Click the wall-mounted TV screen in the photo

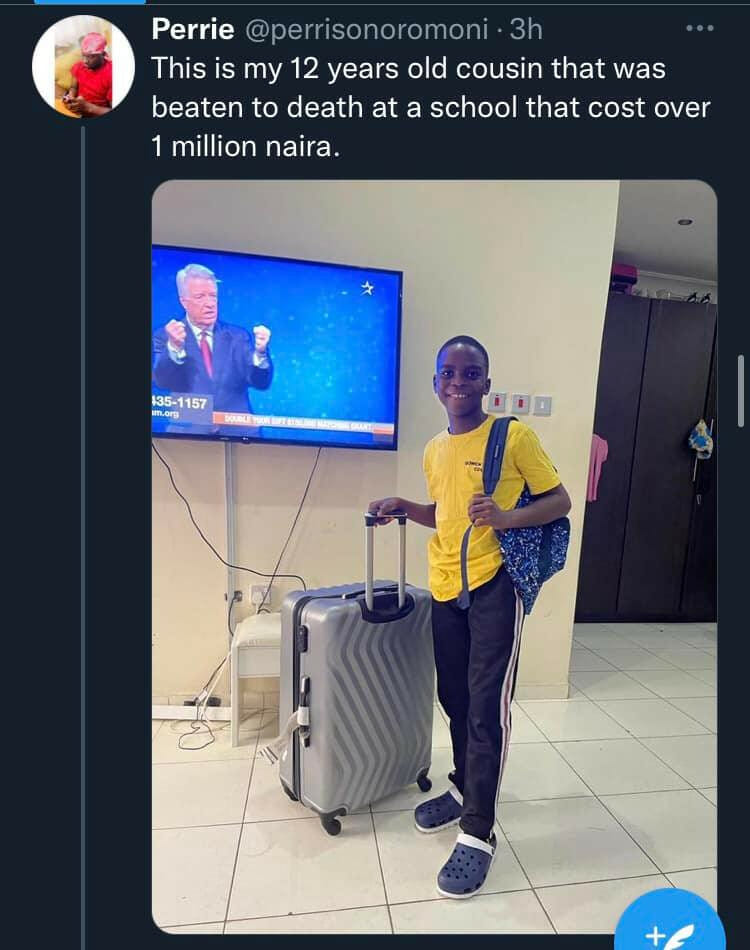(276, 348)
